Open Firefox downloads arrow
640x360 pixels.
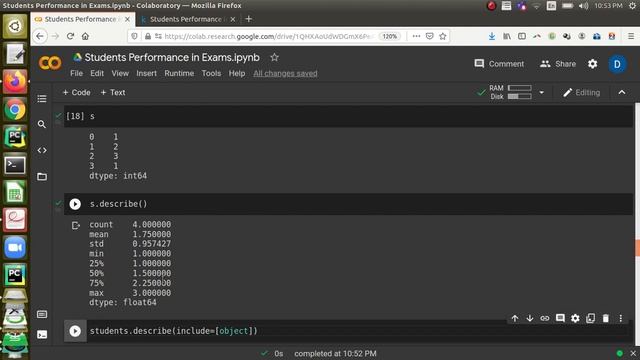pos(492,36)
